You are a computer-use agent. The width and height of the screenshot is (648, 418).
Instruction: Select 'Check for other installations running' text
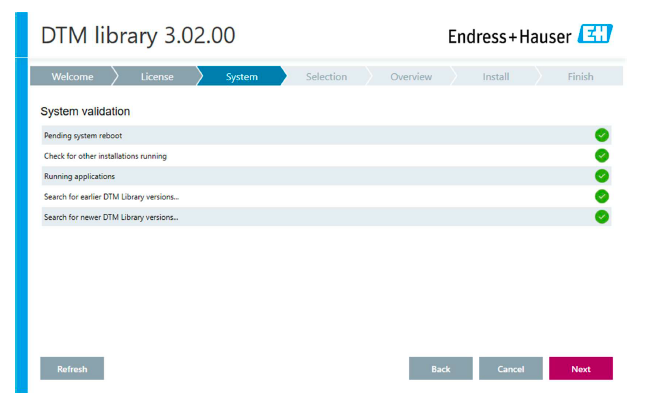click(105, 156)
